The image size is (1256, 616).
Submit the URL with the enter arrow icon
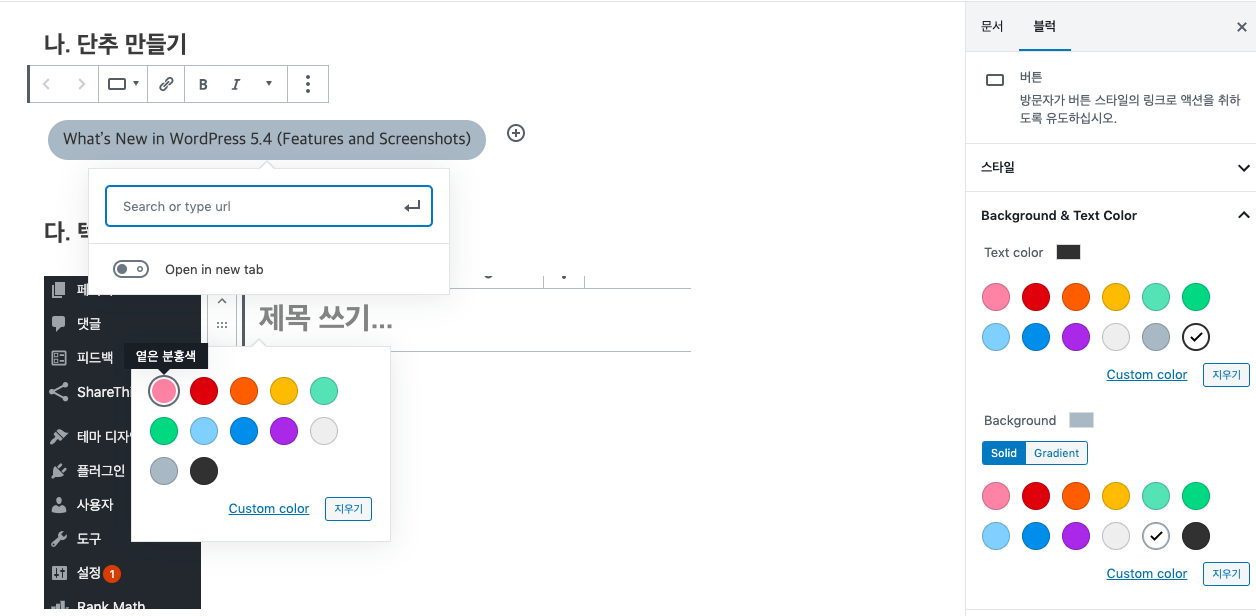412,207
